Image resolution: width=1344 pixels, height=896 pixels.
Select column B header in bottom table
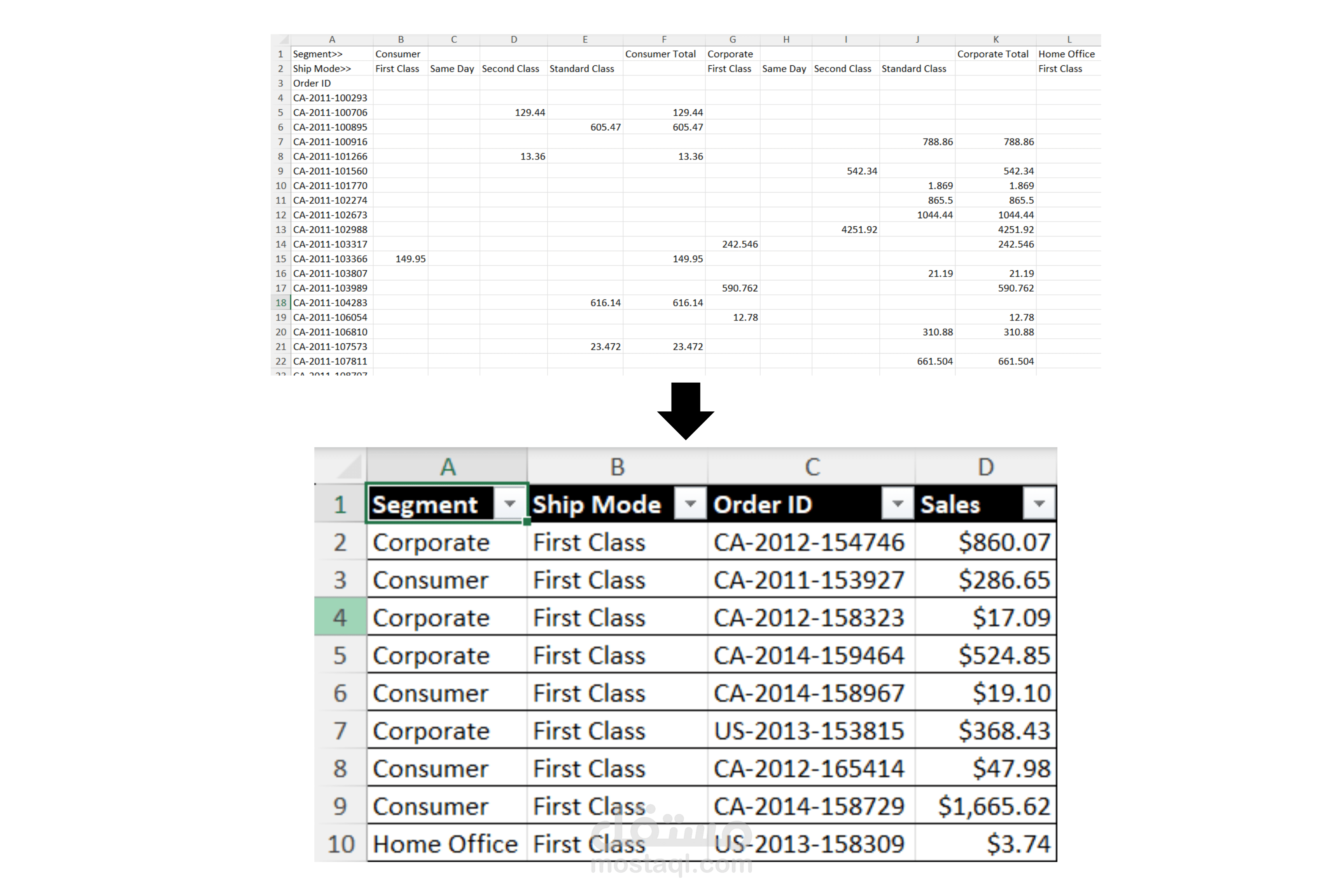(618, 466)
